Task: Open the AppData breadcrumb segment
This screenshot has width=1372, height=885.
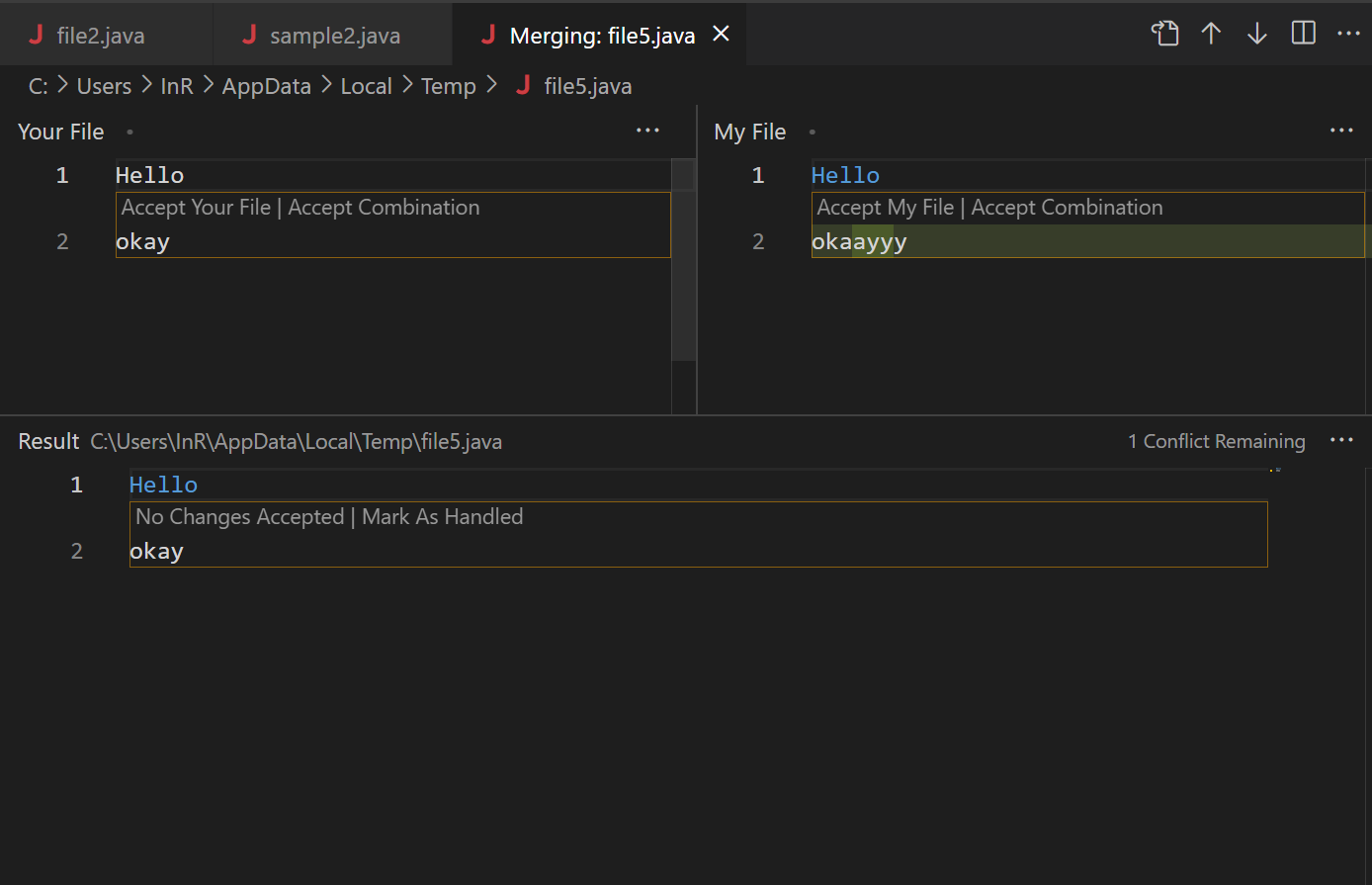Action: (x=267, y=87)
